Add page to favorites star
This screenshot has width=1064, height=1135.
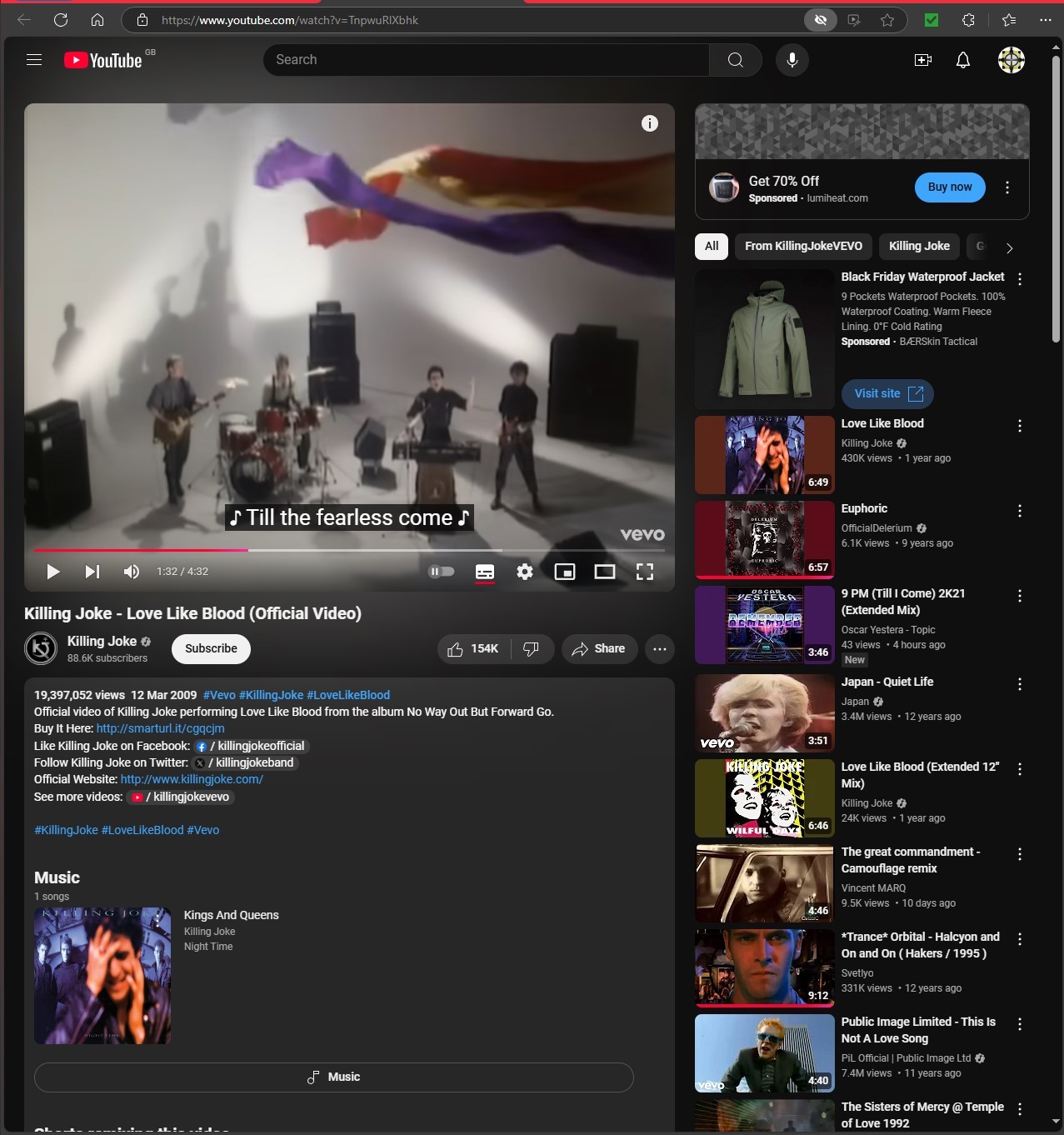tap(887, 20)
